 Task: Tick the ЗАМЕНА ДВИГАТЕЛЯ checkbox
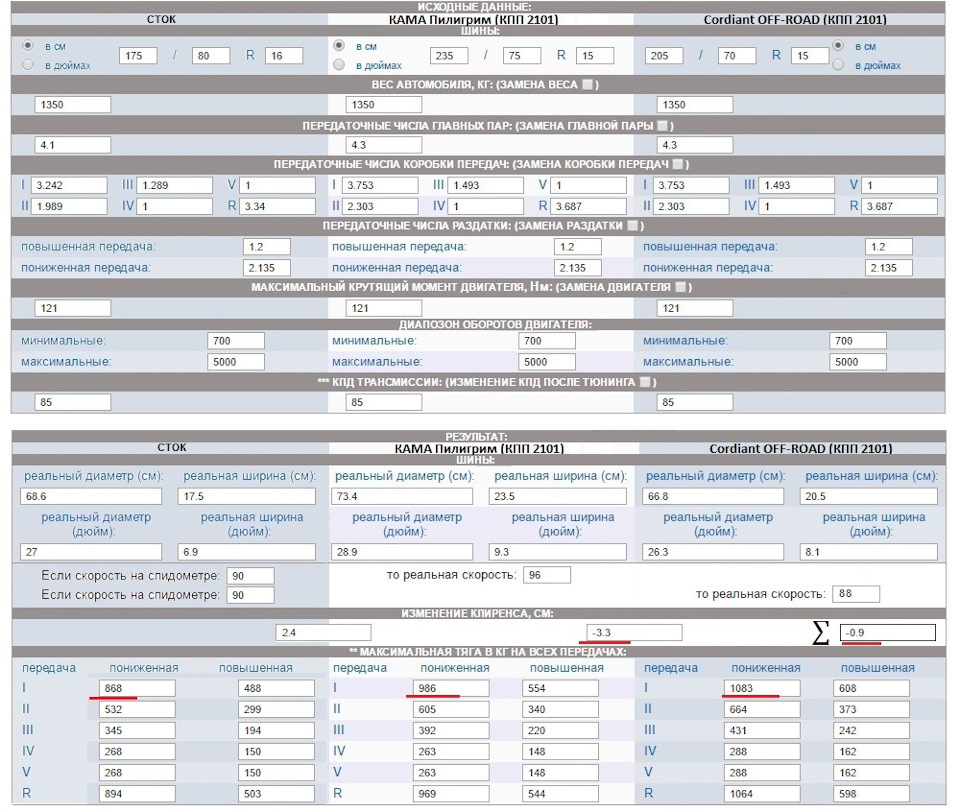pyautogui.click(x=680, y=287)
